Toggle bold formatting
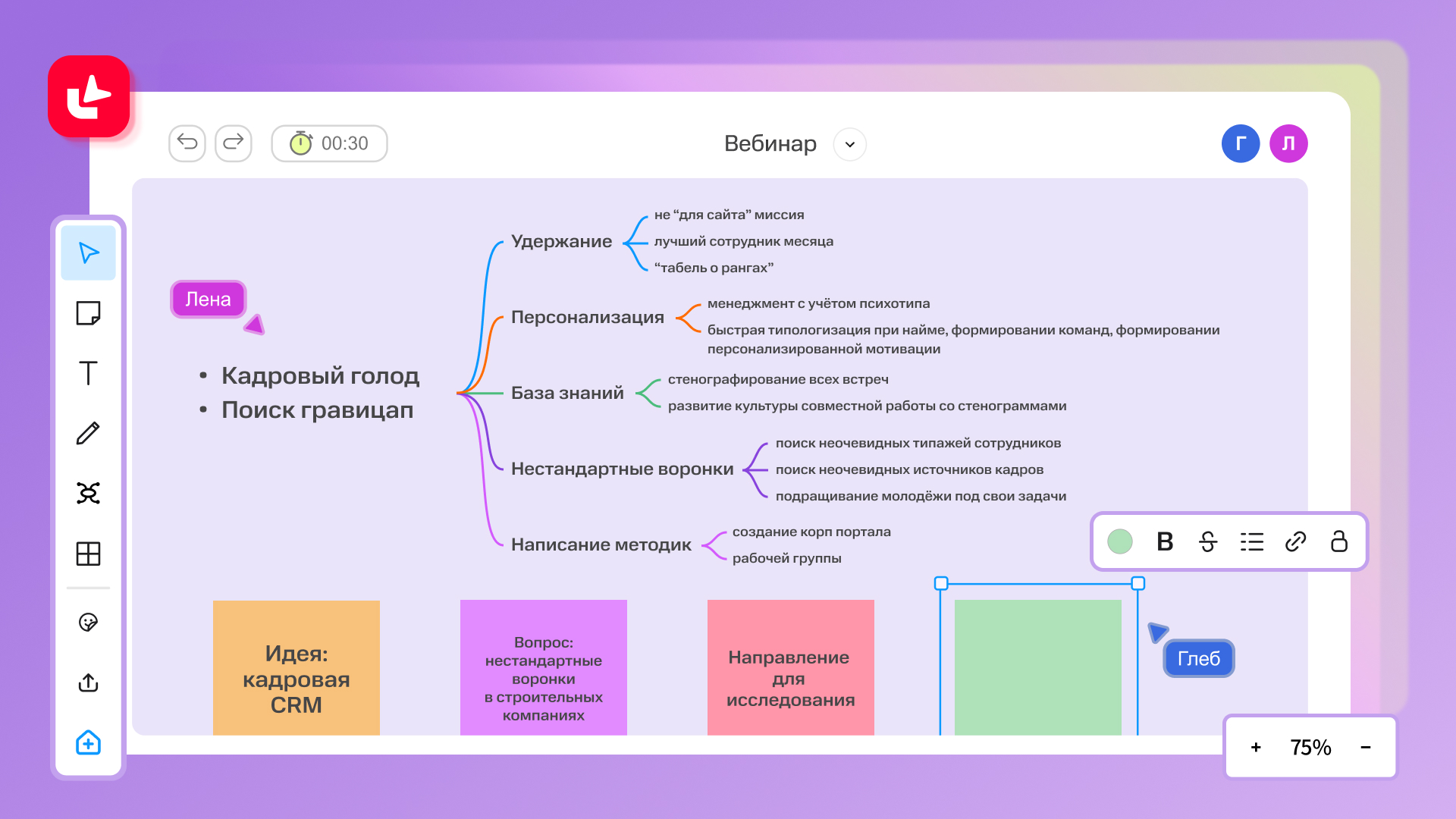Screen dimensions: 1456x819 pyautogui.click(x=1165, y=541)
